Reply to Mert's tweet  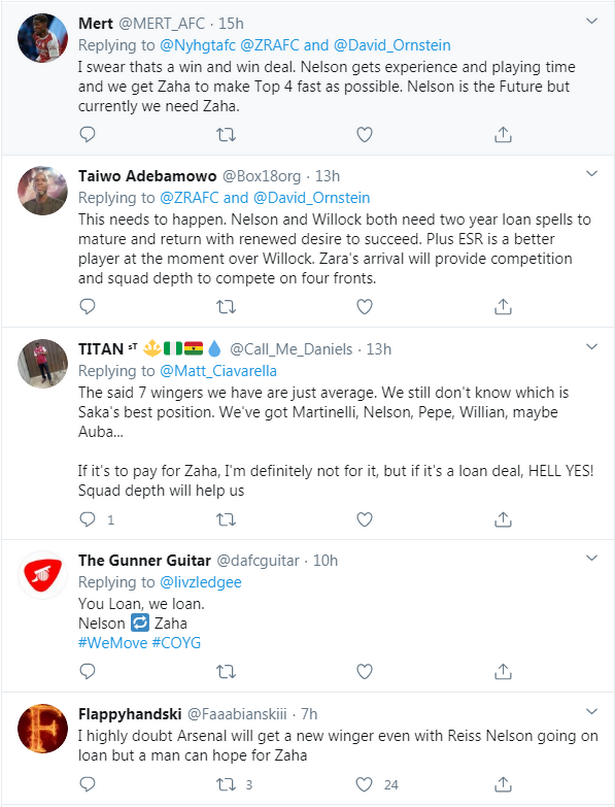pos(87,134)
